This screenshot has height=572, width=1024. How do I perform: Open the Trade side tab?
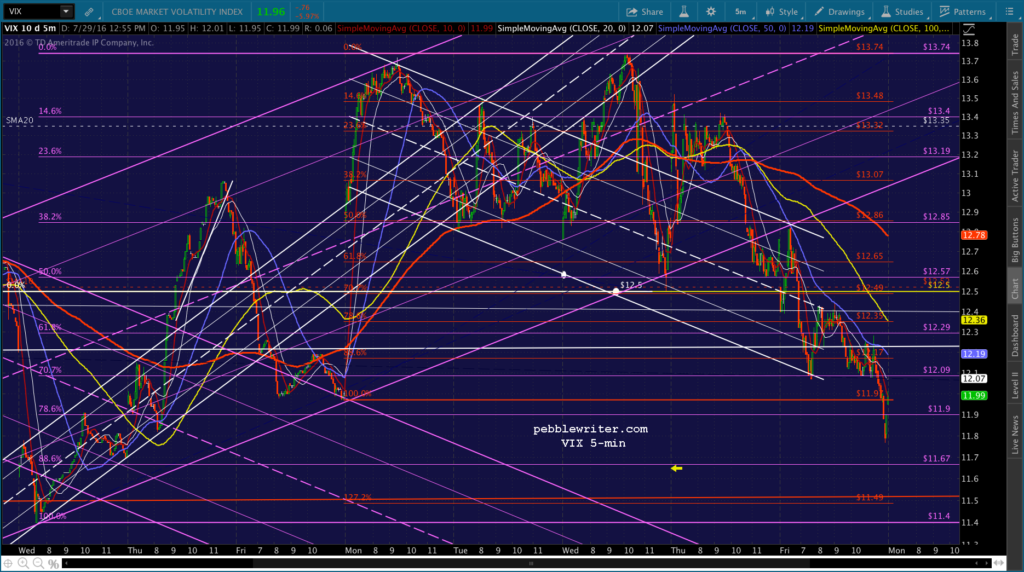pyautogui.click(x=1015, y=44)
